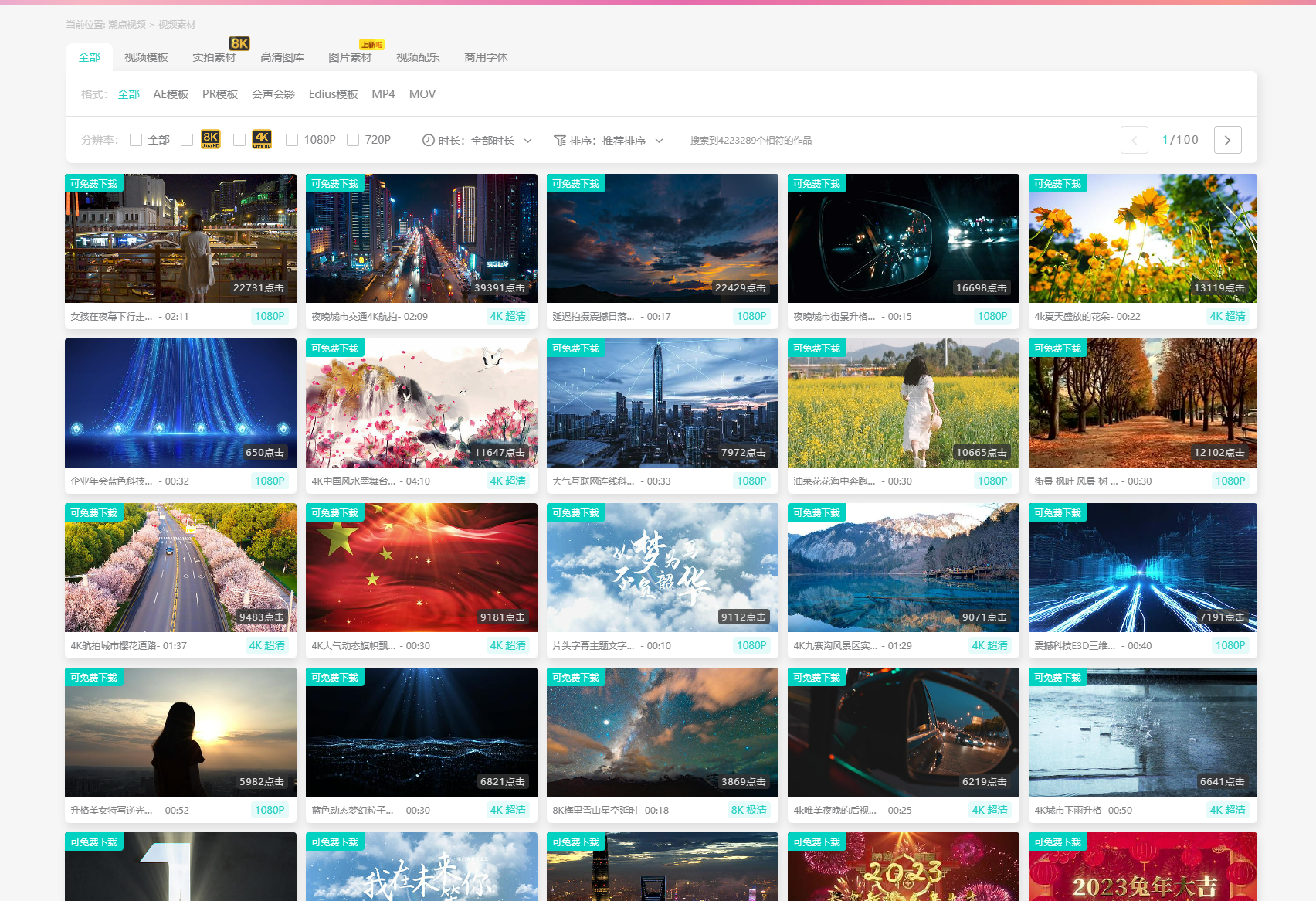This screenshot has width=1316, height=901.
Task: Open the 商用字体 tab
Action: coord(486,57)
